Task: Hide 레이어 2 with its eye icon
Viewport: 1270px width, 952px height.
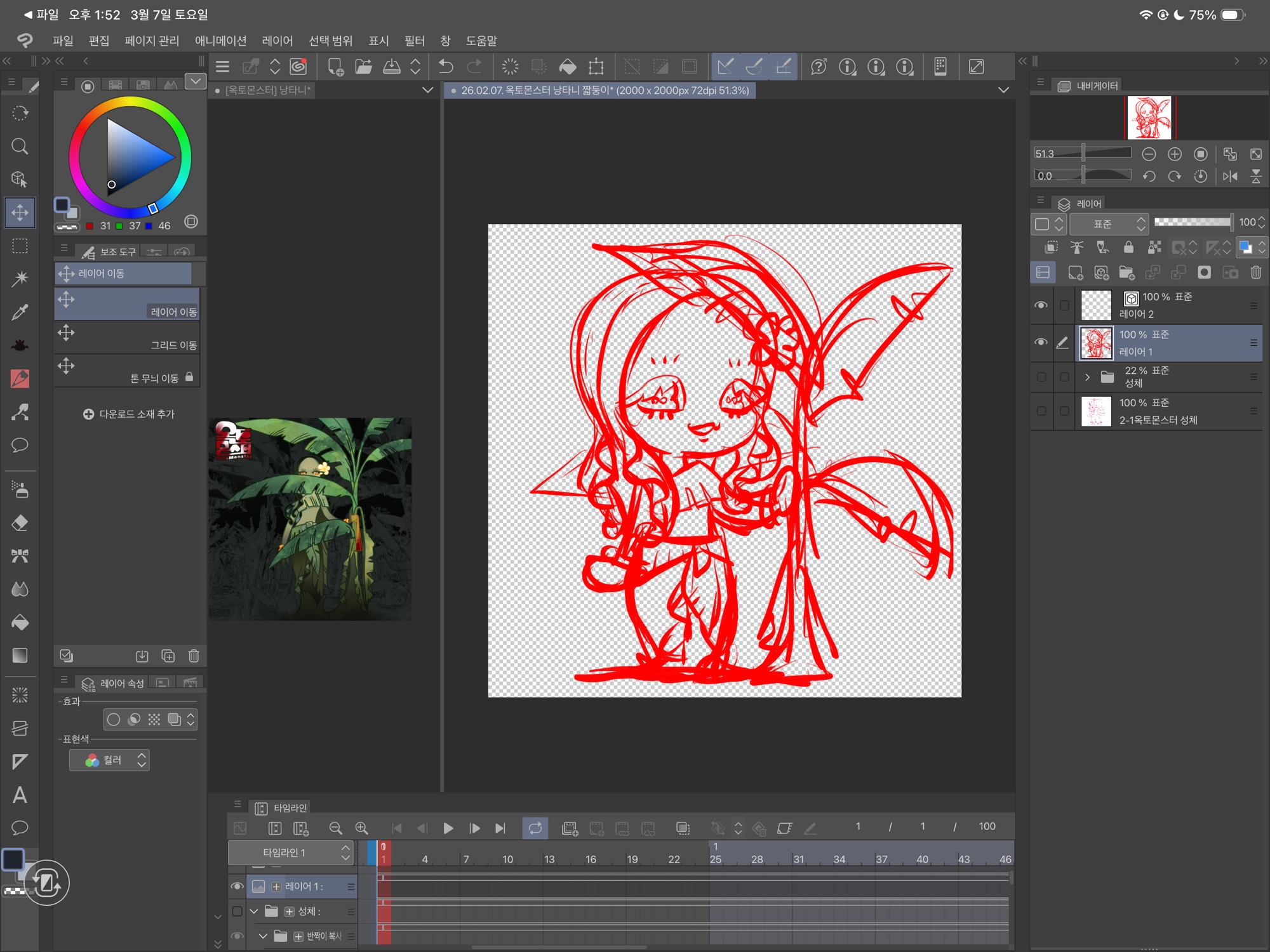Action: click(x=1041, y=305)
